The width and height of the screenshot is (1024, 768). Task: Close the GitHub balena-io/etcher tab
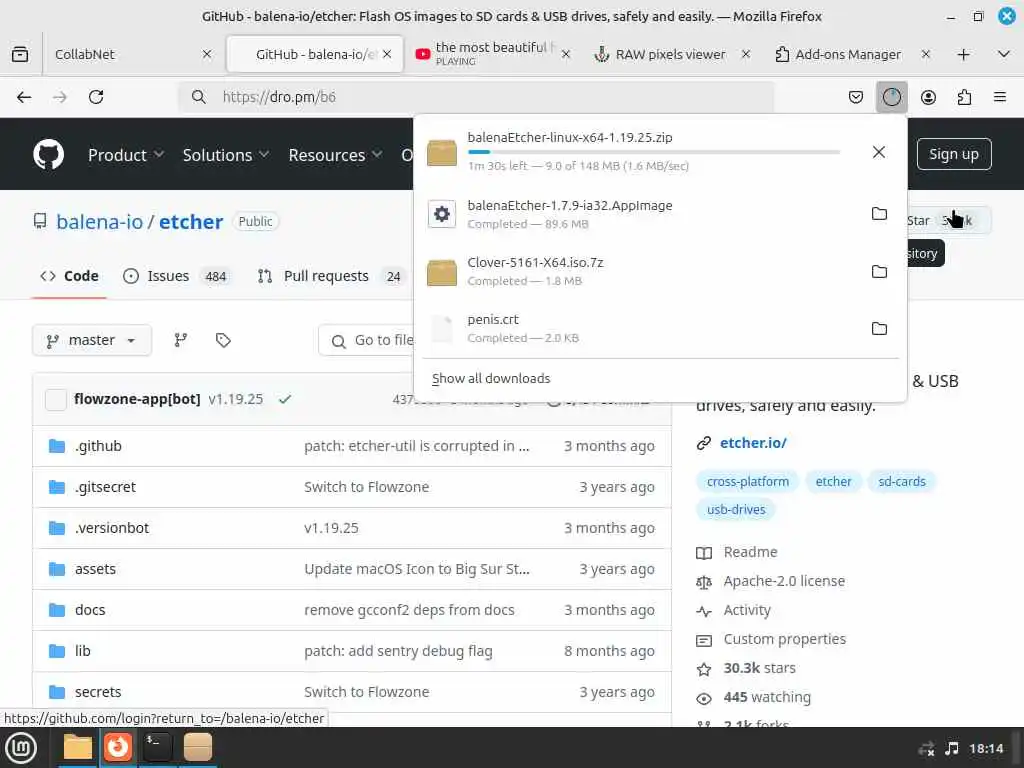(387, 54)
